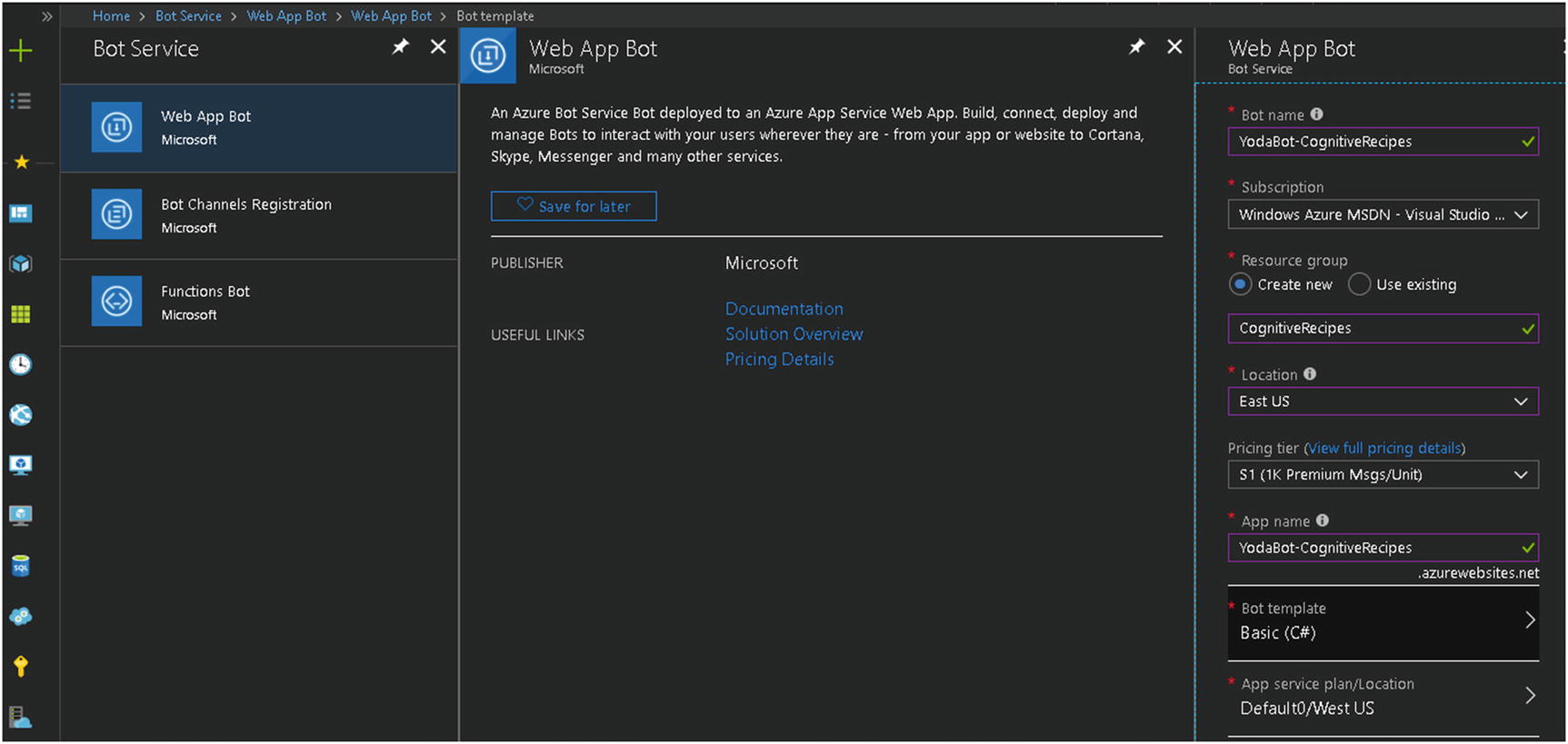Select Functions Bot list item

(259, 303)
